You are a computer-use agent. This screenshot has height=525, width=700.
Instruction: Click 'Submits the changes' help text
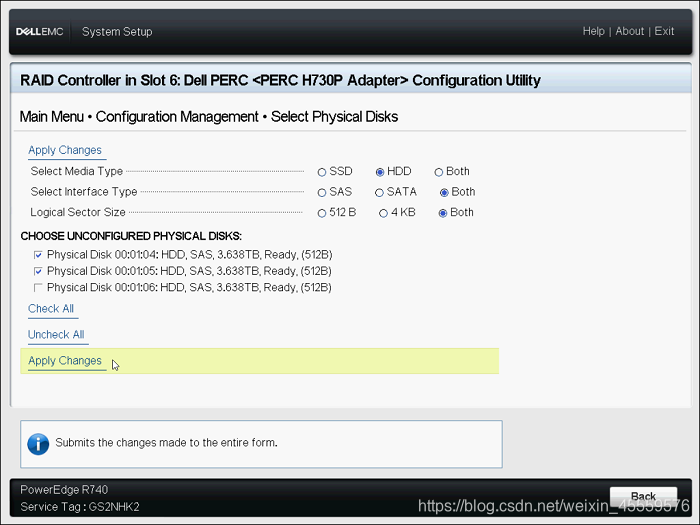tap(167, 442)
